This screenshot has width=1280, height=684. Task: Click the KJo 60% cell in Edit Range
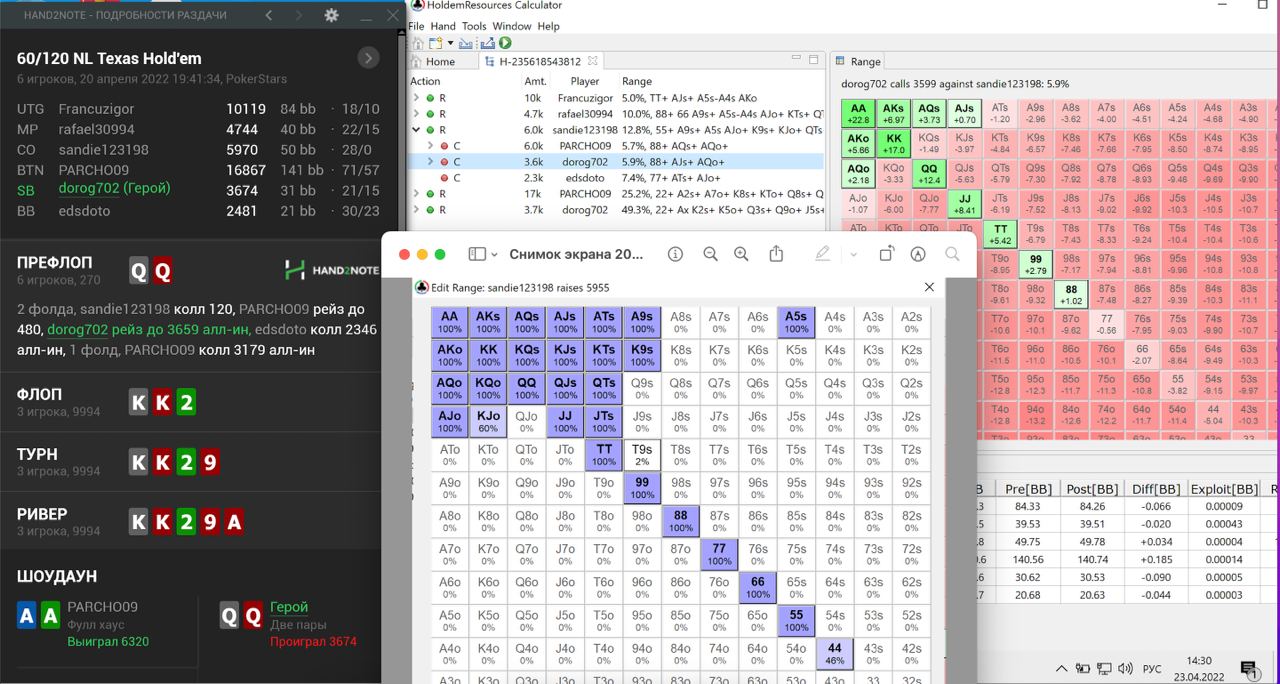(488, 422)
